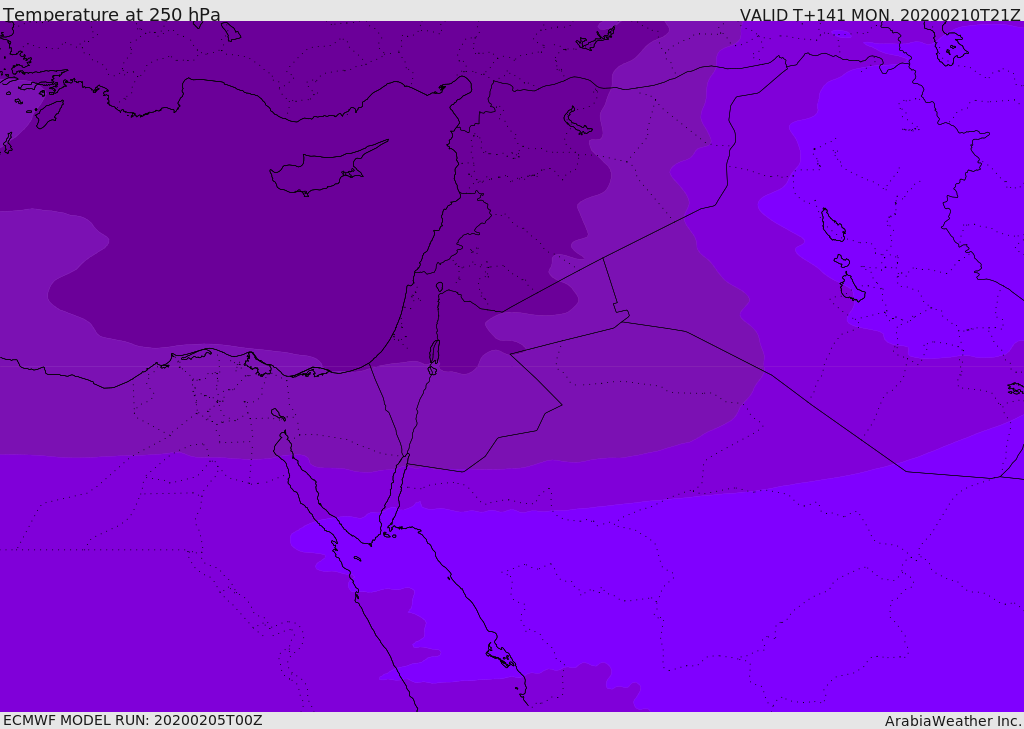Screen dimensions: 1024x729
Task: Click the 'Temperature at 250 hPa' title text
Action: [112, 14]
